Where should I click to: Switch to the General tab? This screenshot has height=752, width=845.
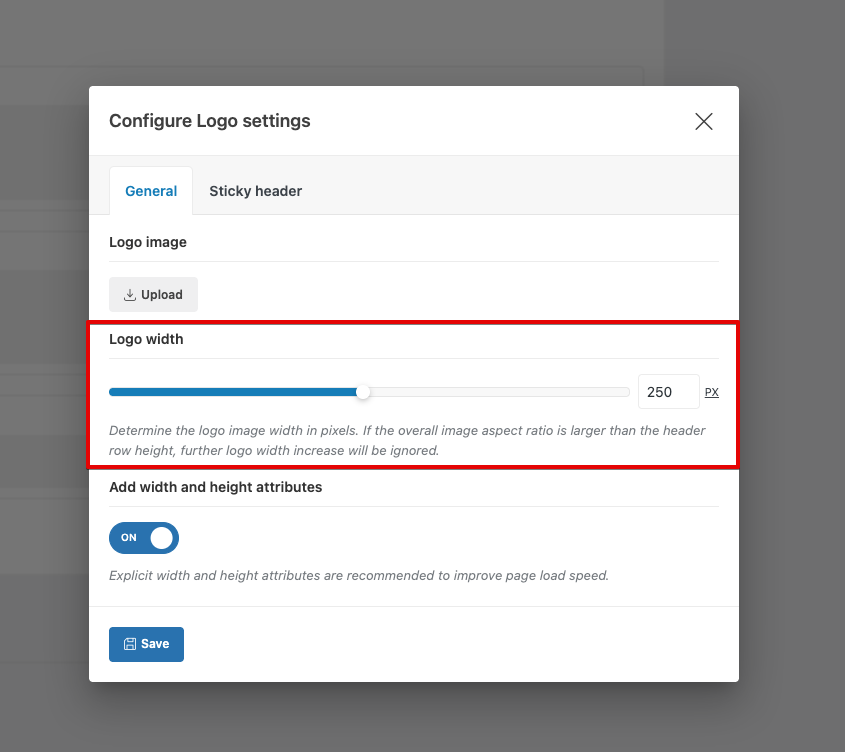tap(151, 191)
